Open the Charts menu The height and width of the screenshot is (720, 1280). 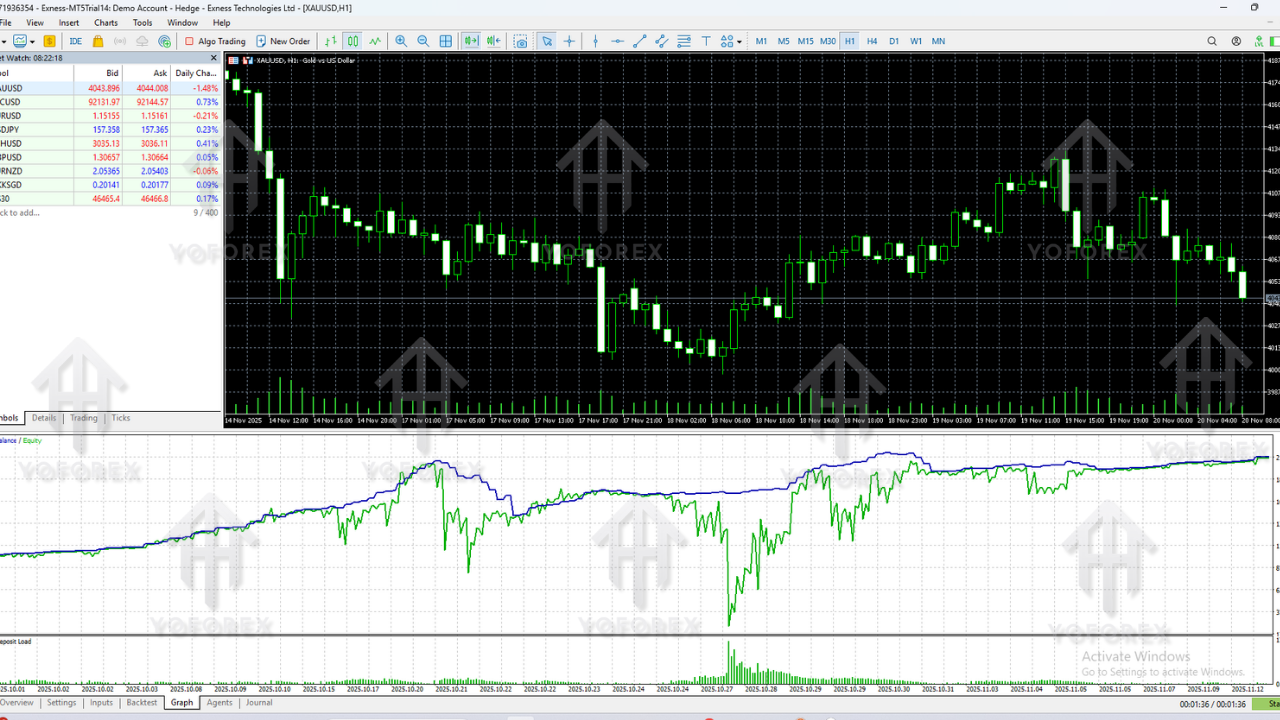[104, 22]
